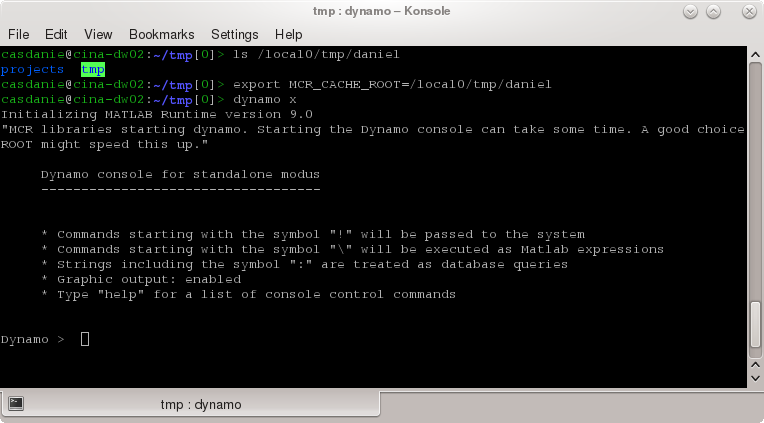Image resolution: width=764 pixels, height=423 pixels.
Task: Click 'ROOT might speed this up.' line
Action: [104, 145]
